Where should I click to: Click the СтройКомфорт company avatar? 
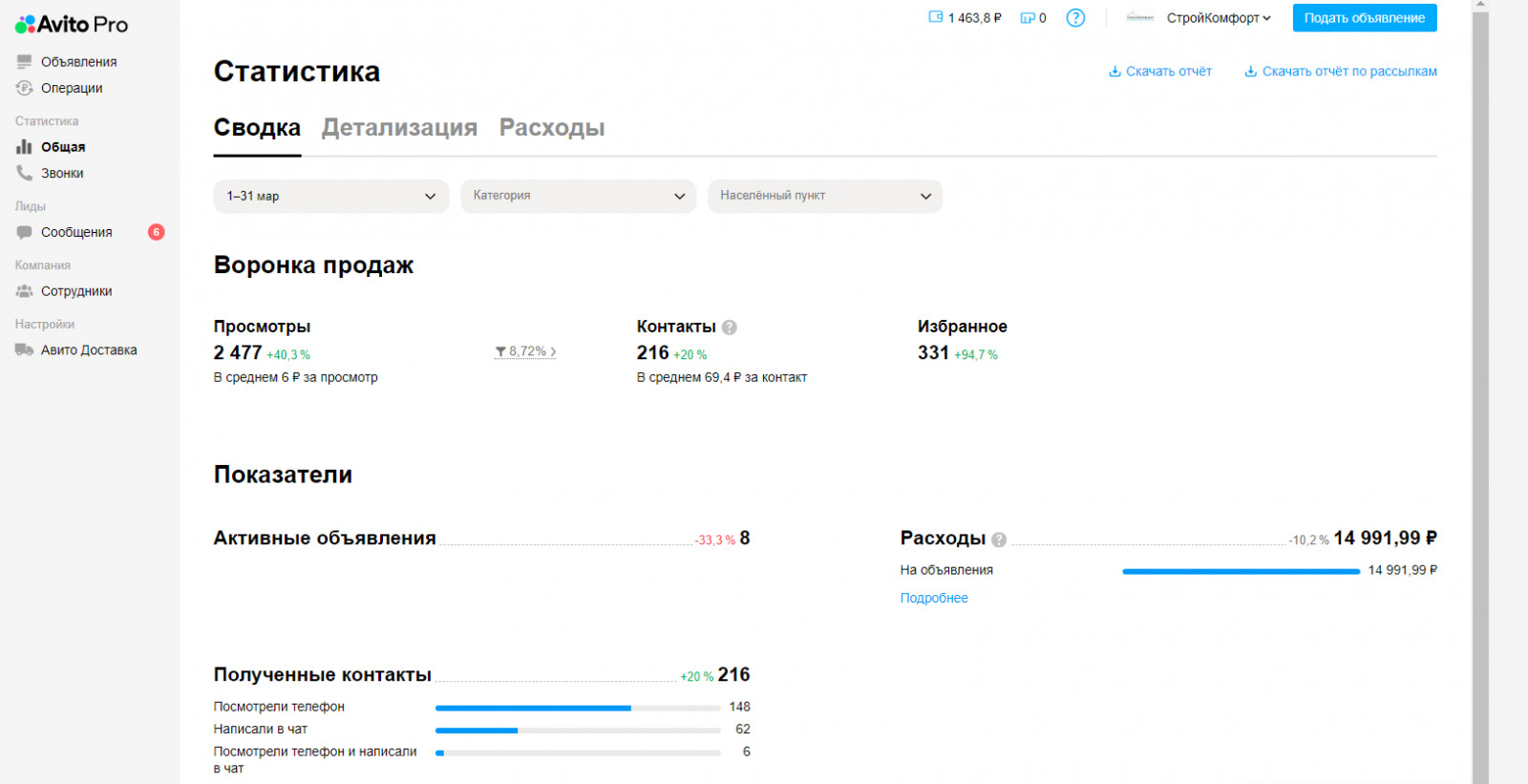[x=1140, y=18]
